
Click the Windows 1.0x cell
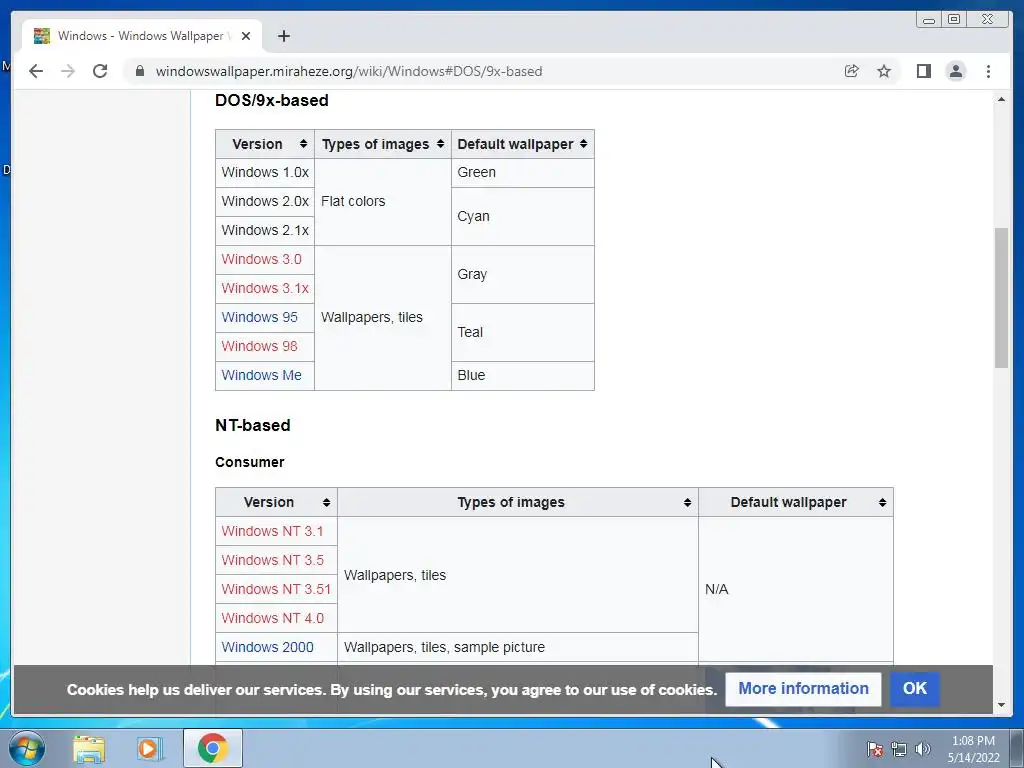[x=265, y=173]
